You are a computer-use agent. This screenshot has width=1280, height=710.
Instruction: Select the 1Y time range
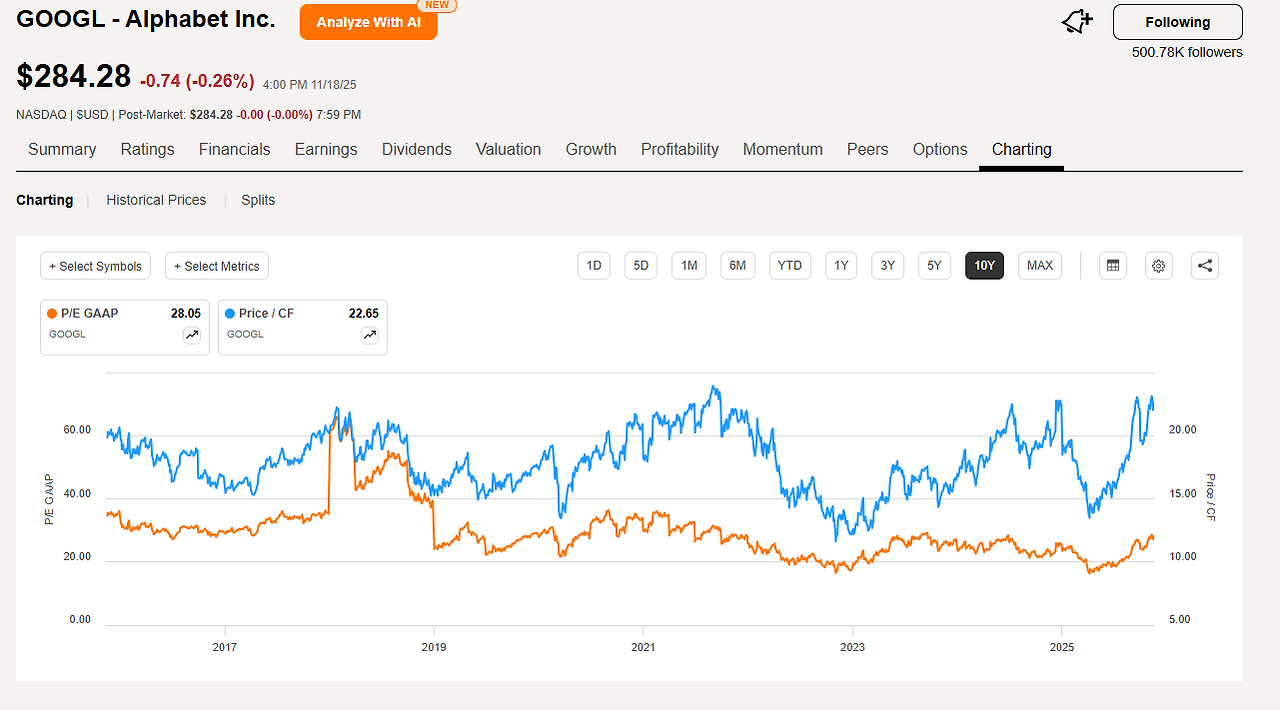coord(841,266)
